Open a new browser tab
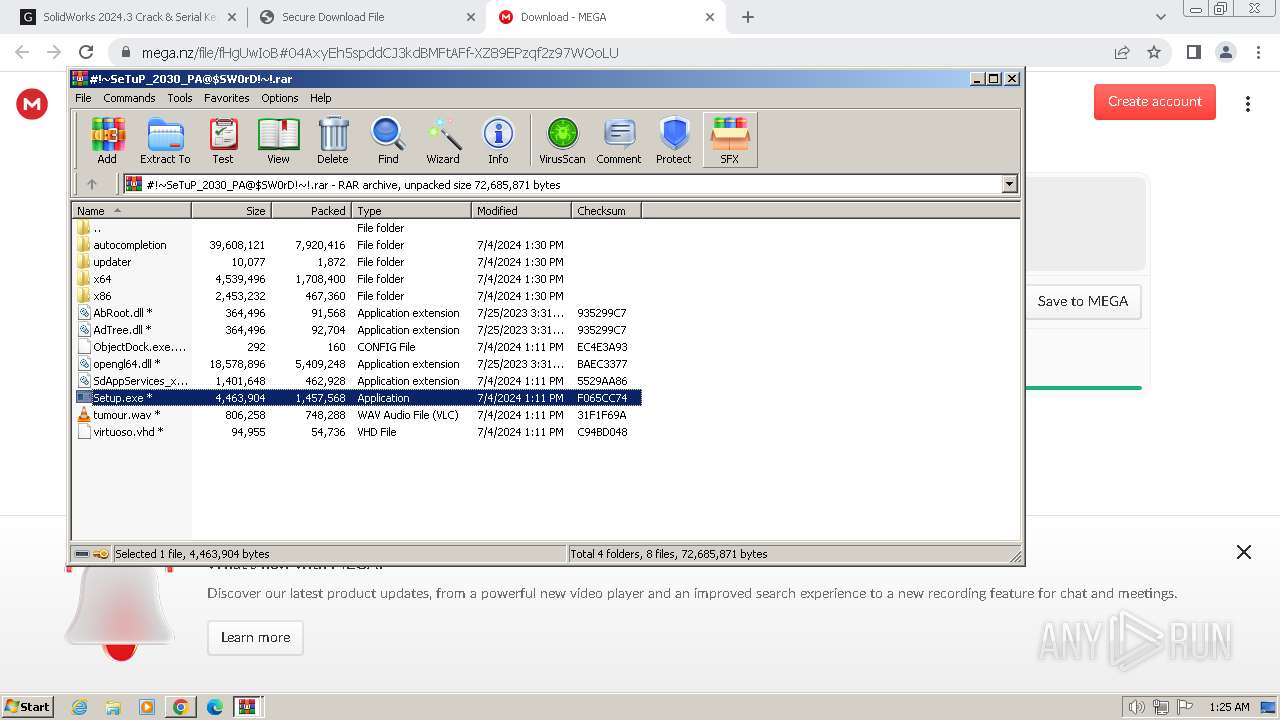This screenshot has height=720, width=1280. tap(748, 17)
